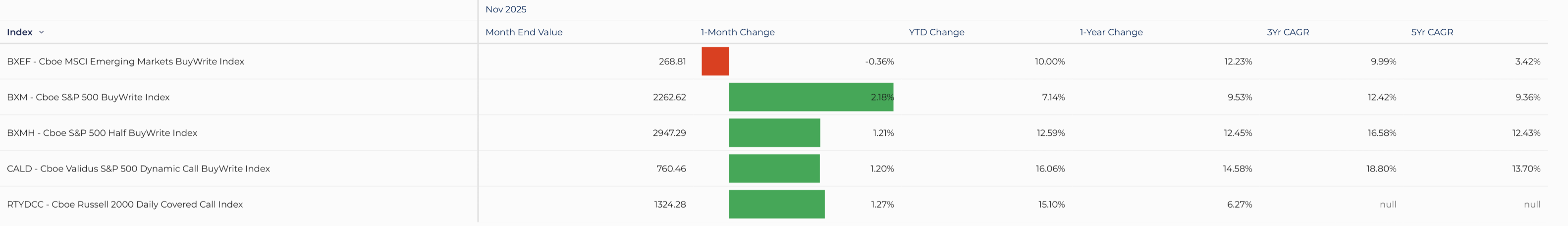
Task: Open the Index column sort chevron
Action: click(42, 32)
